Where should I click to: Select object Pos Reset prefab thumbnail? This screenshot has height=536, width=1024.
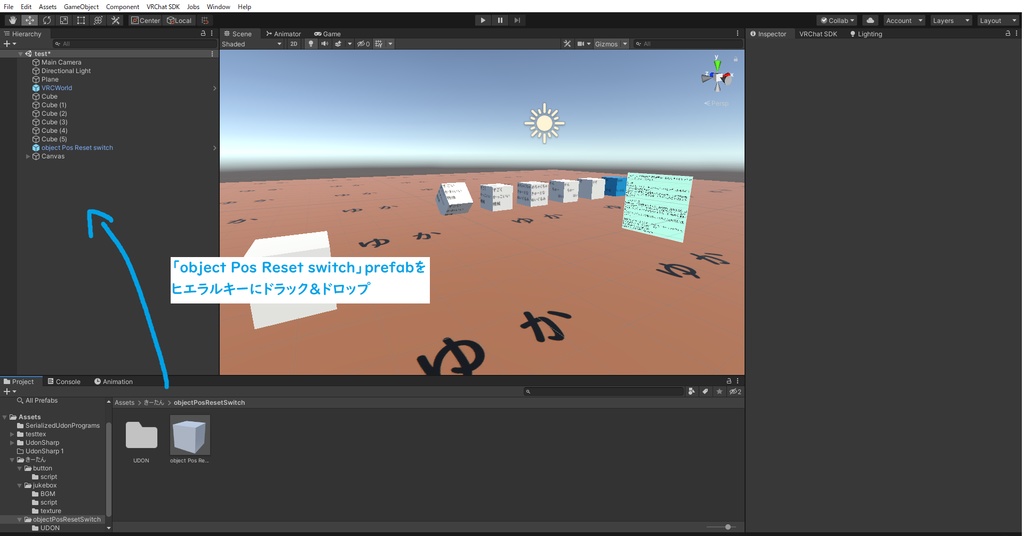click(189, 440)
